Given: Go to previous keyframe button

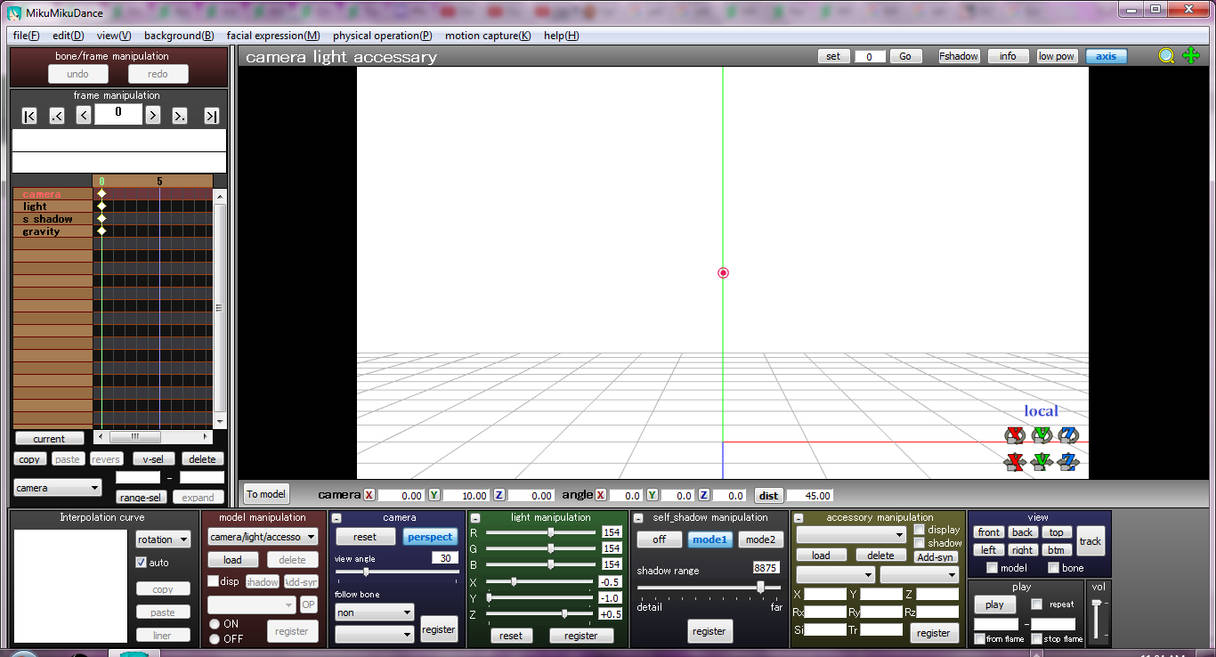Looking at the screenshot, I should tap(57, 116).
